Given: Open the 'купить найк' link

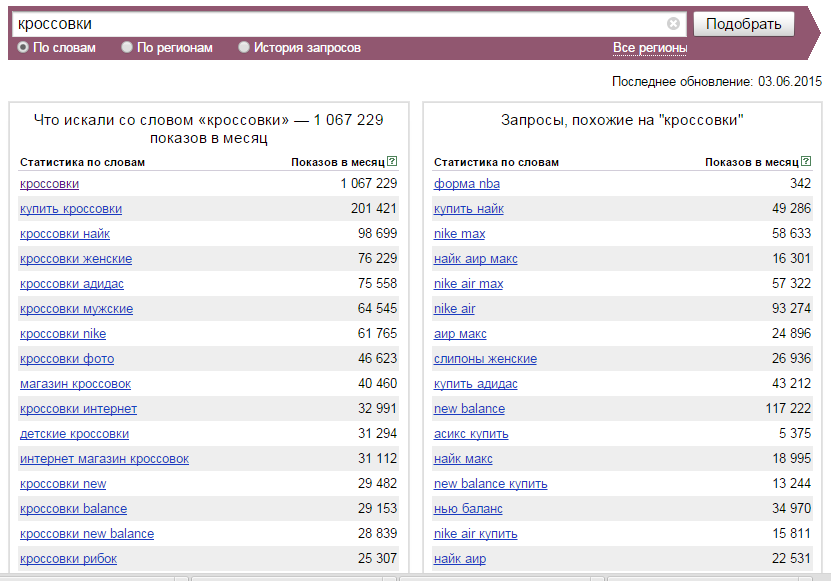Looking at the screenshot, I should point(468,209).
